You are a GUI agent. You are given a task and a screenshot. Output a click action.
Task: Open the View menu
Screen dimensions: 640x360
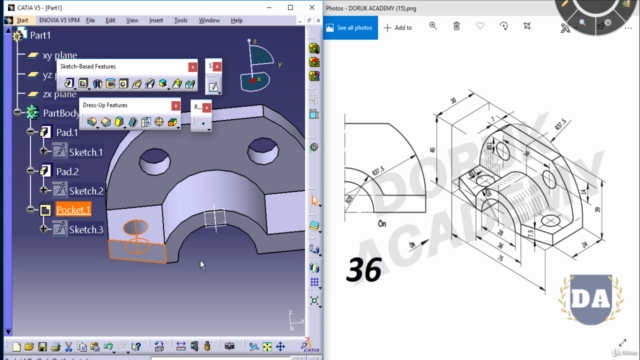click(x=132, y=20)
